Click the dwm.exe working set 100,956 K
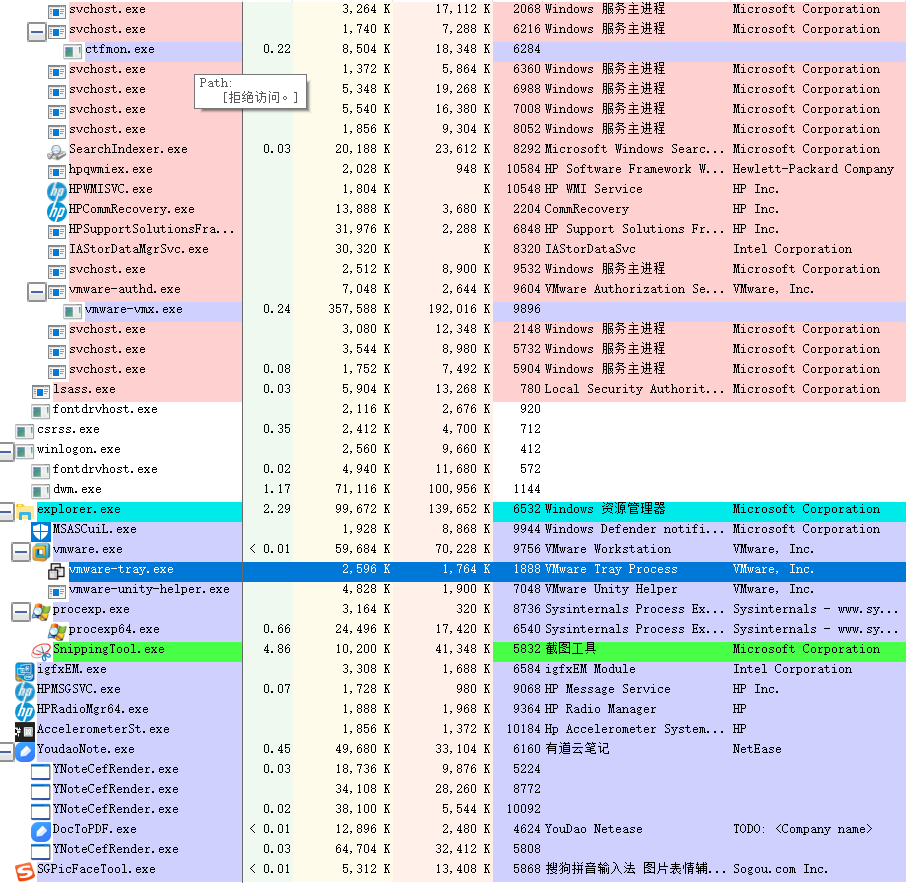The image size is (910, 883). pos(459,489)
